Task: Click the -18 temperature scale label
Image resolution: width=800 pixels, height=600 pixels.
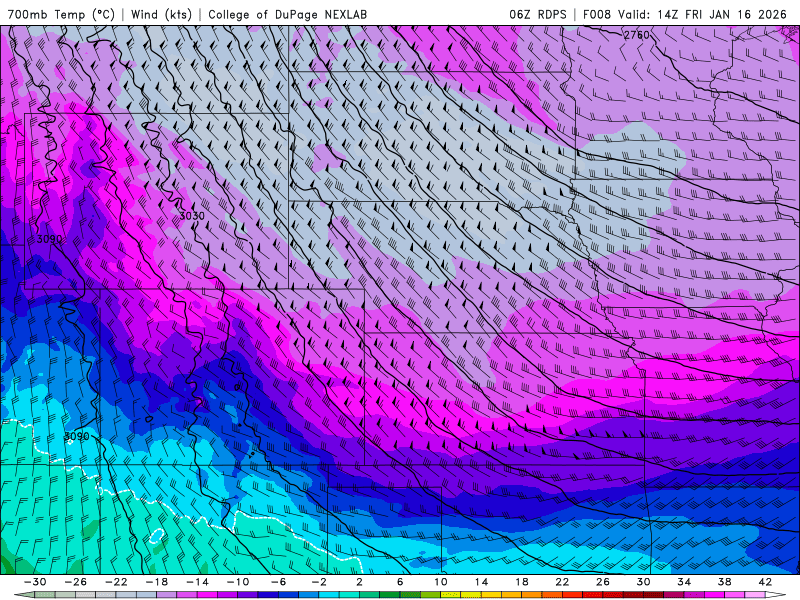Action: coord(157,582)
